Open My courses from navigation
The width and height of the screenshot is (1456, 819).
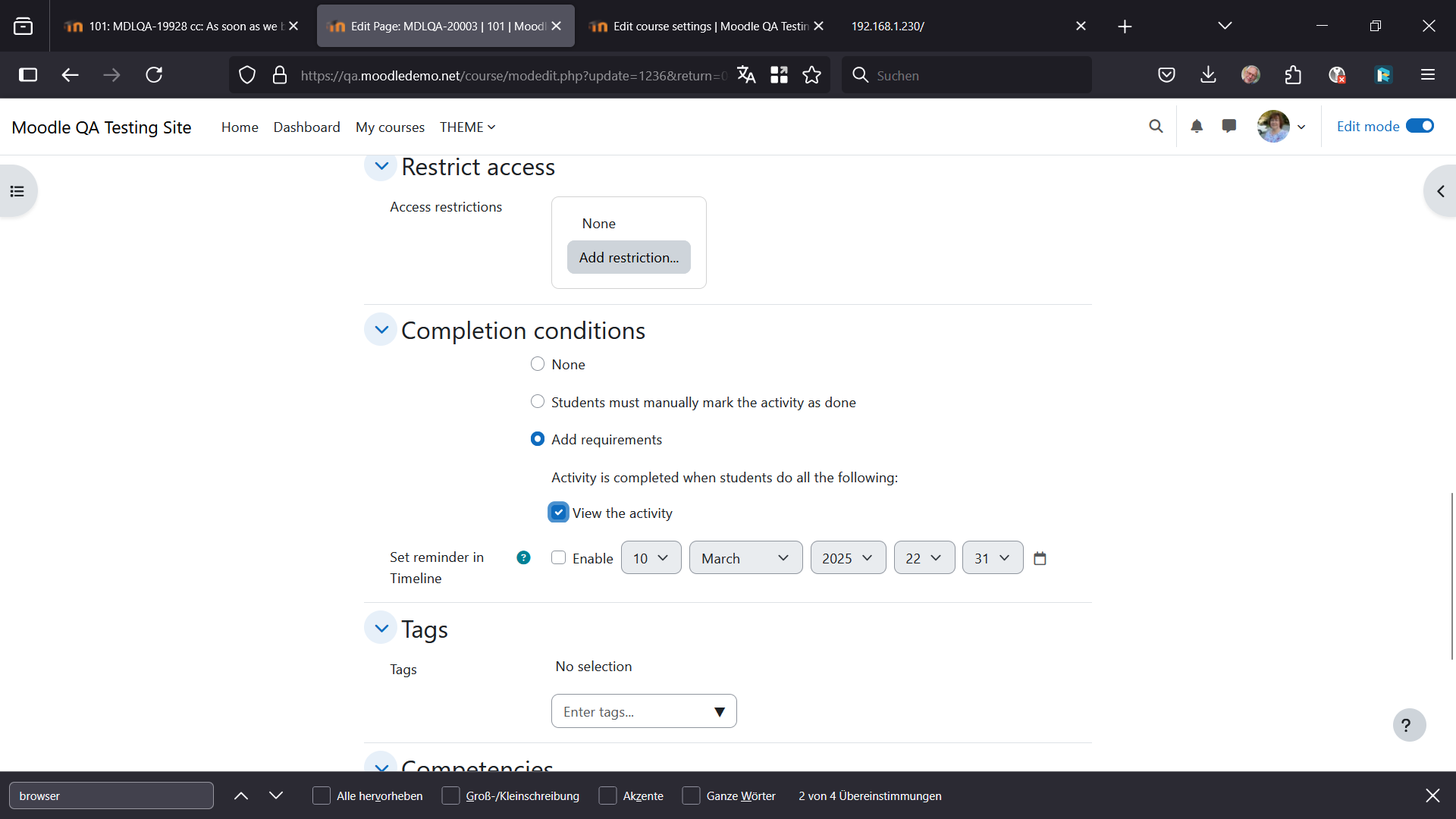pyautogui.click(x=390, y=127)
